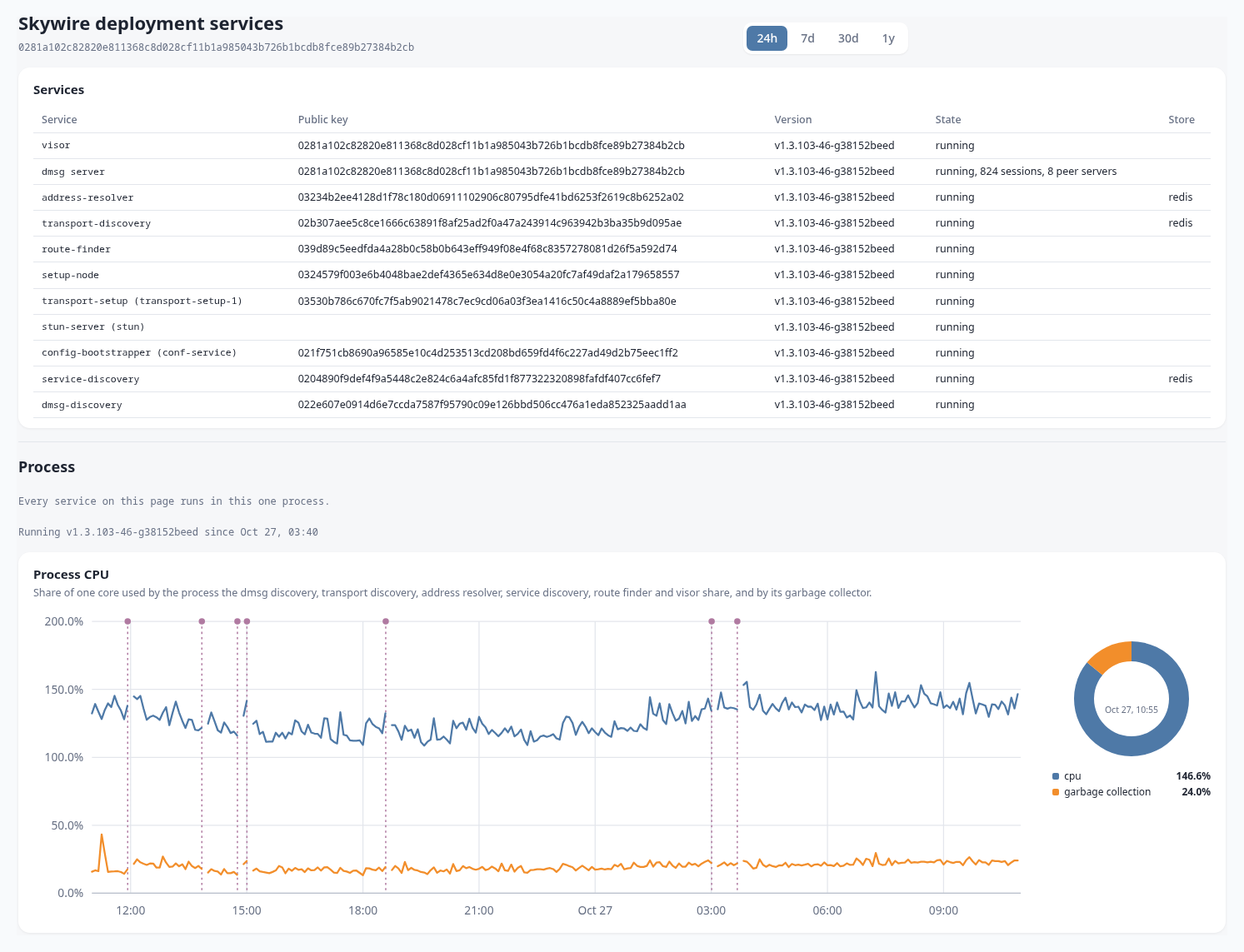Switch to the 30d time range
This screenshot has width=1244, height=952.
click(x=848, y=38)
